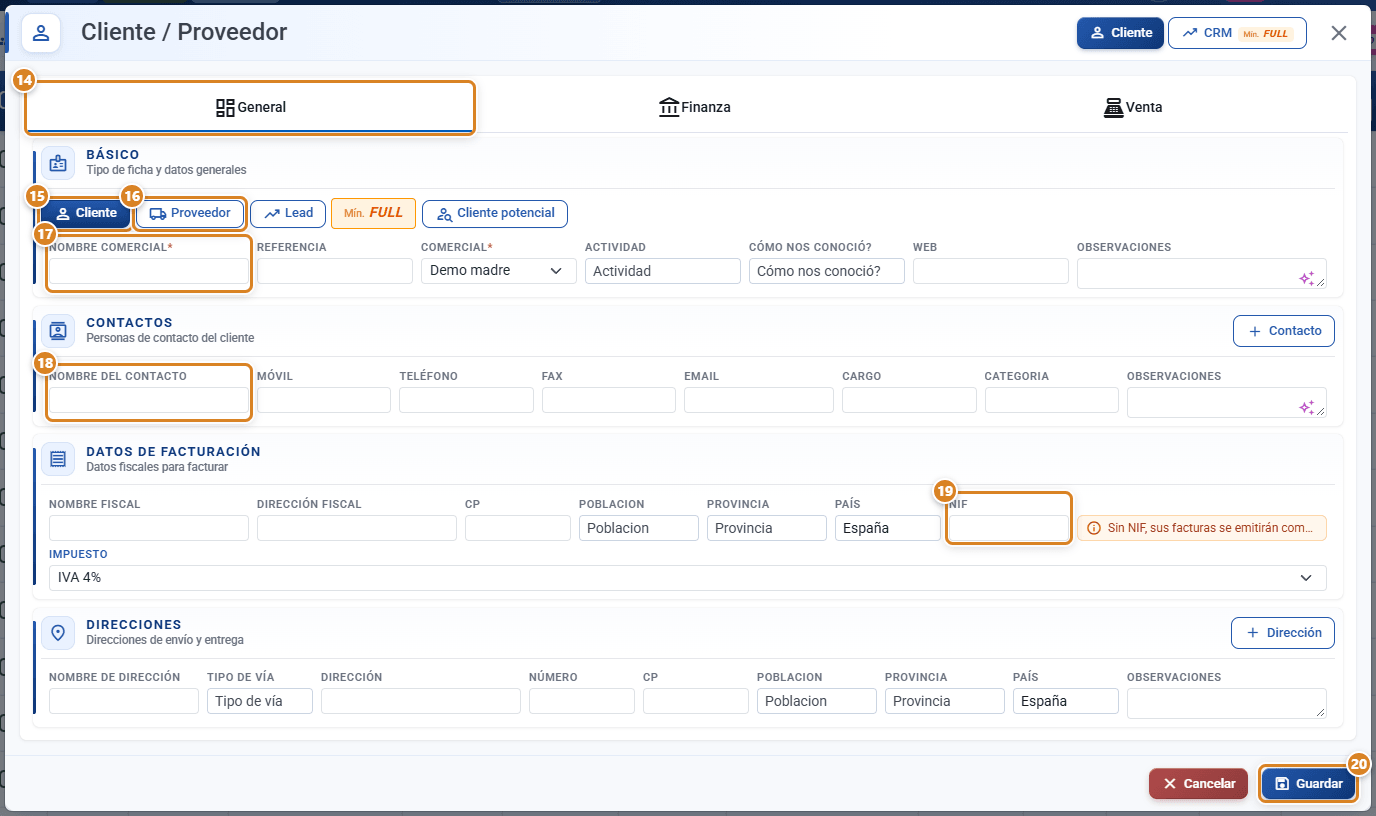Viewport: 1376px width, 816px height.
Task: Focus the Nombre comercial field
Action: point(149,271)
